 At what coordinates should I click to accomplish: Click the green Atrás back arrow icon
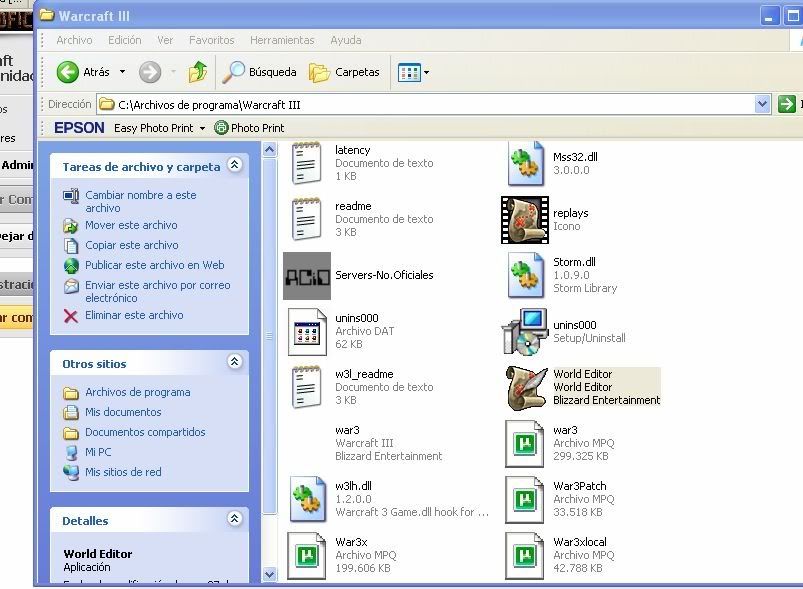pyautogui.click(x=68, y=72)
